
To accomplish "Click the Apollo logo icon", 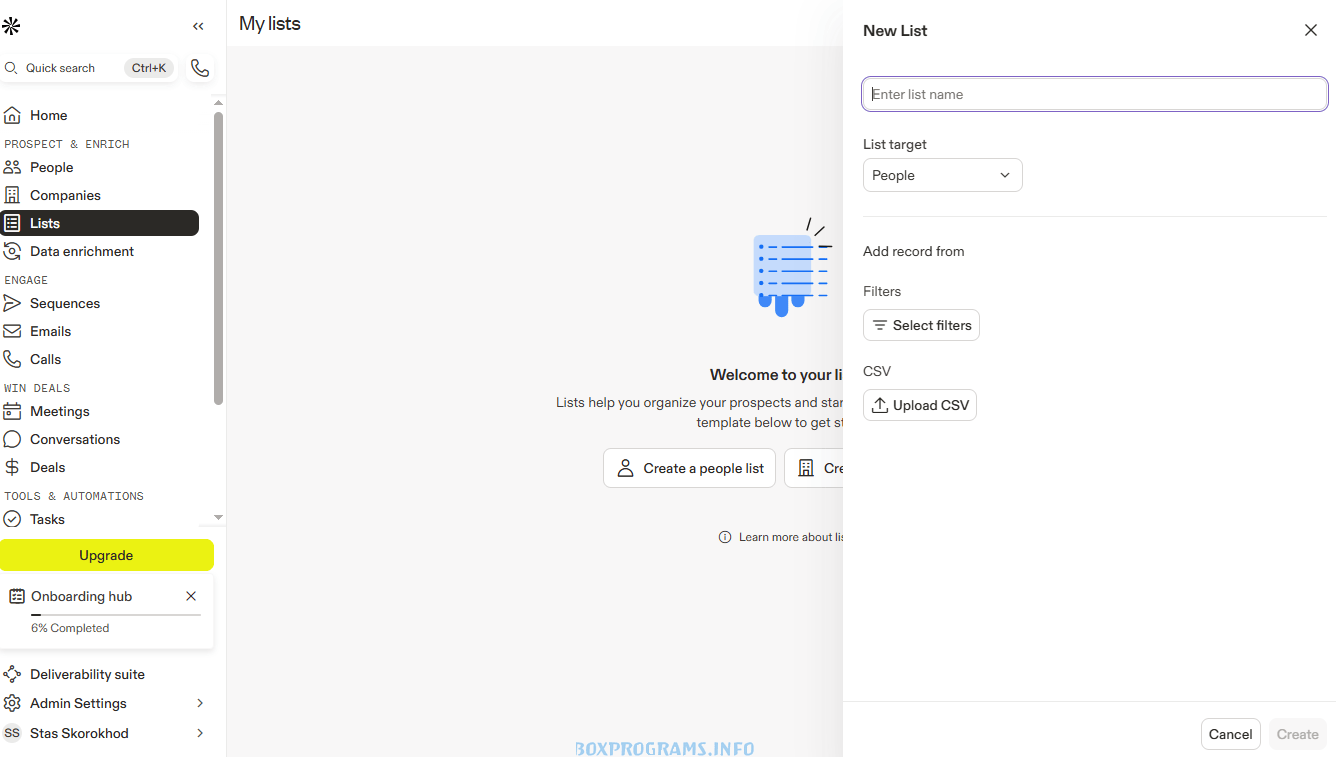I will (x=11, y=26).
